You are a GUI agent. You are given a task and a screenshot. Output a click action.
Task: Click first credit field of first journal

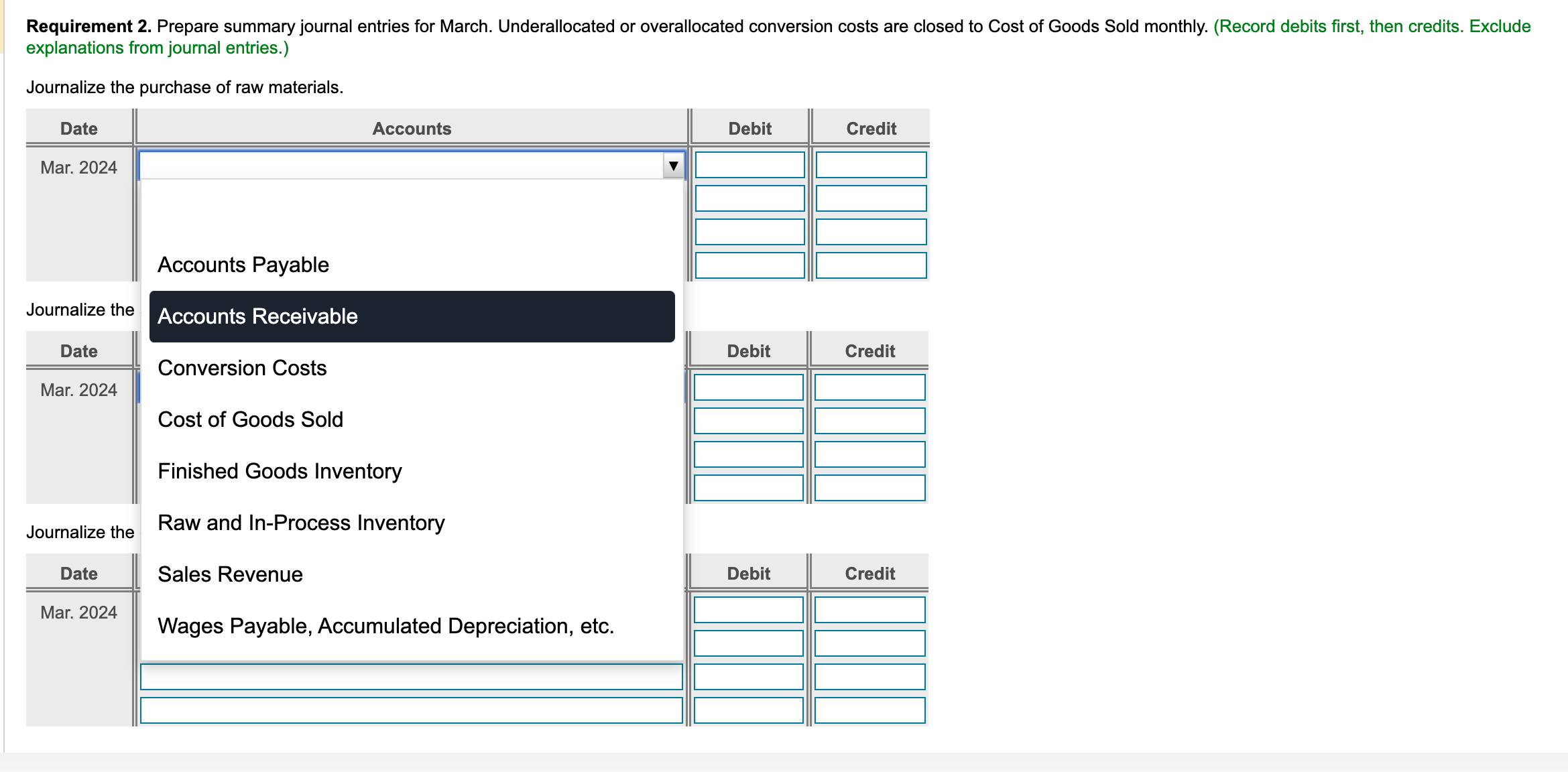[871, 165]
